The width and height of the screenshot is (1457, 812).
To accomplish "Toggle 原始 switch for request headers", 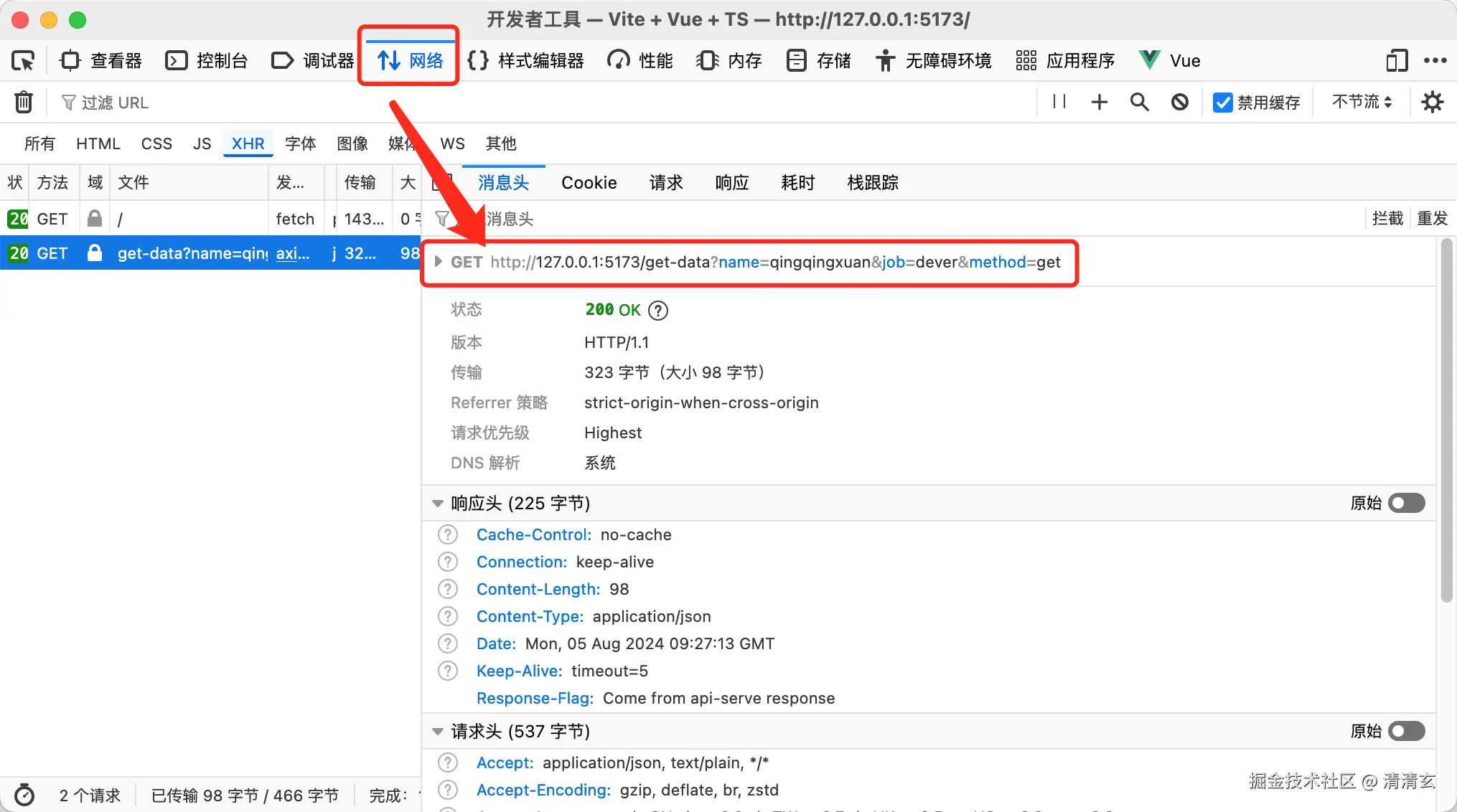I will coord(1405,731).
